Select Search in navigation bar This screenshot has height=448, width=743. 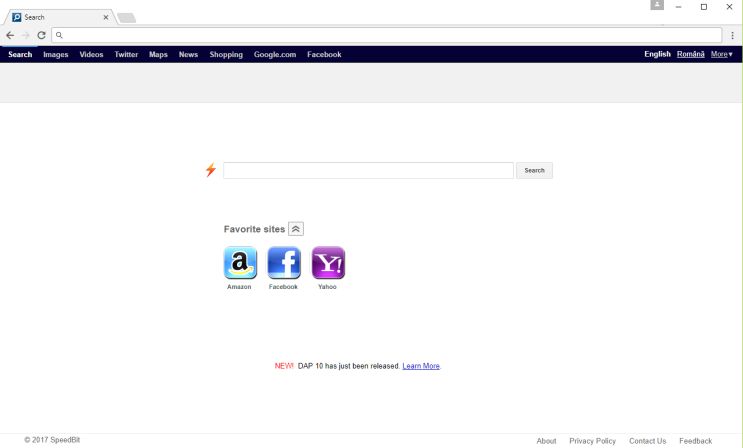tap(20, 55)
